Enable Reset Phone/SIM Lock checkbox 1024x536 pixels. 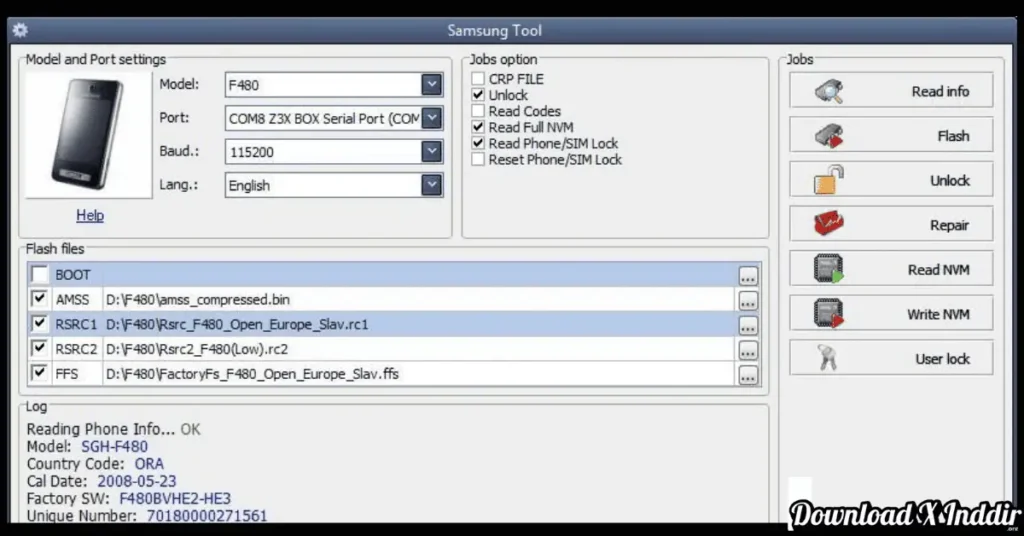[x=478, y=159]
